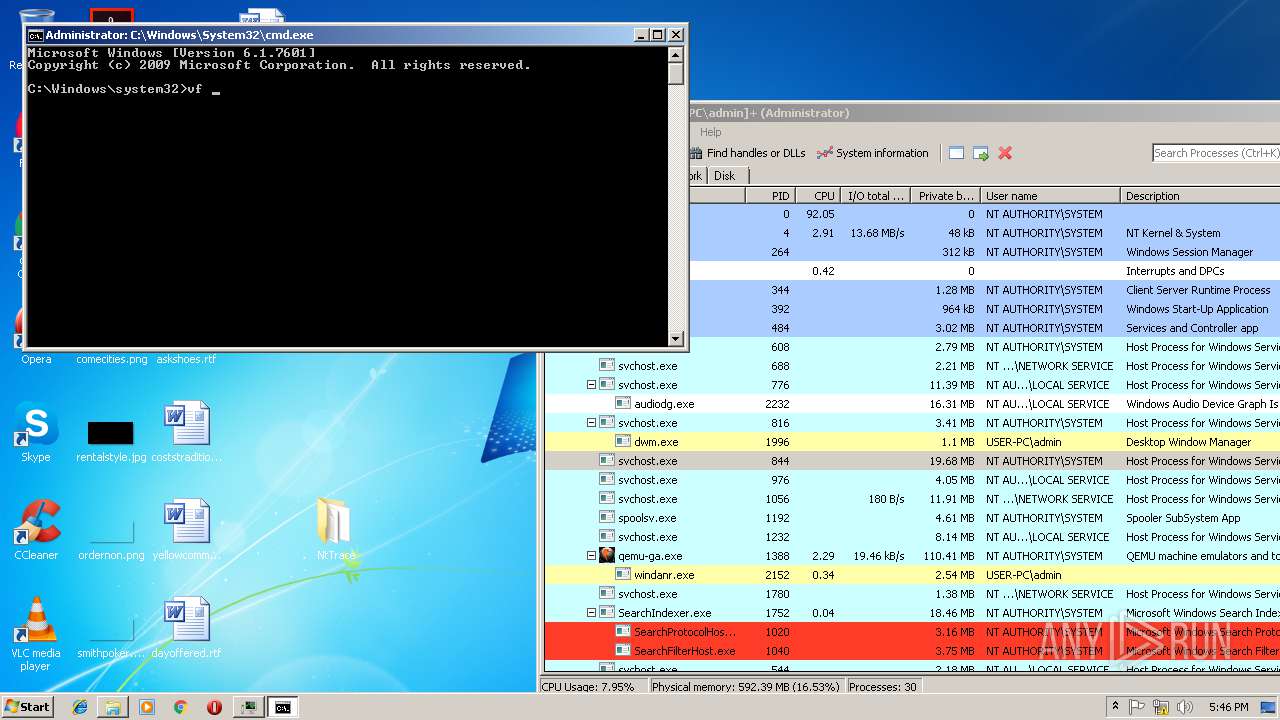This screenshot has width=1280, height=720.
Task: Sort by Private bytes column header
Action: pyautogui.click(x=945, y=196)
